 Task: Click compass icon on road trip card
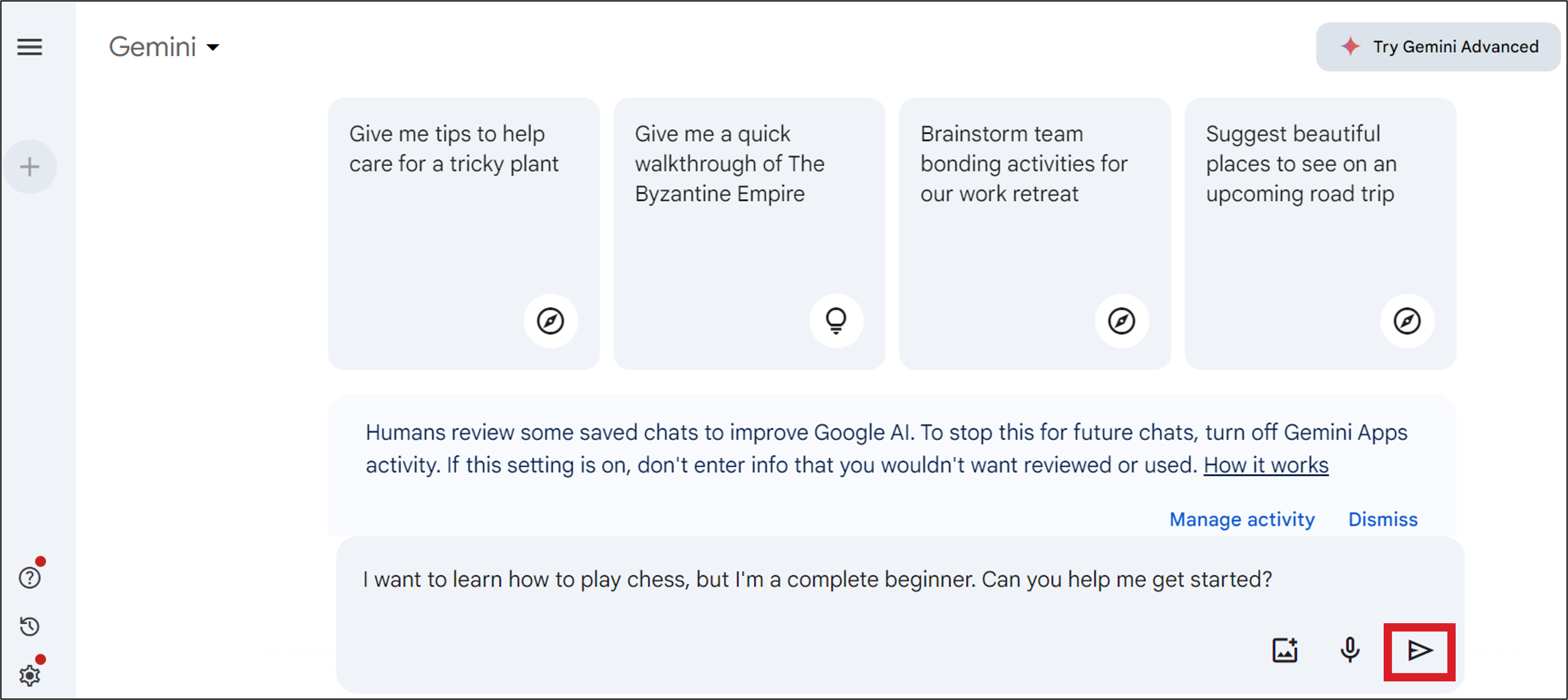(1407, 321)
